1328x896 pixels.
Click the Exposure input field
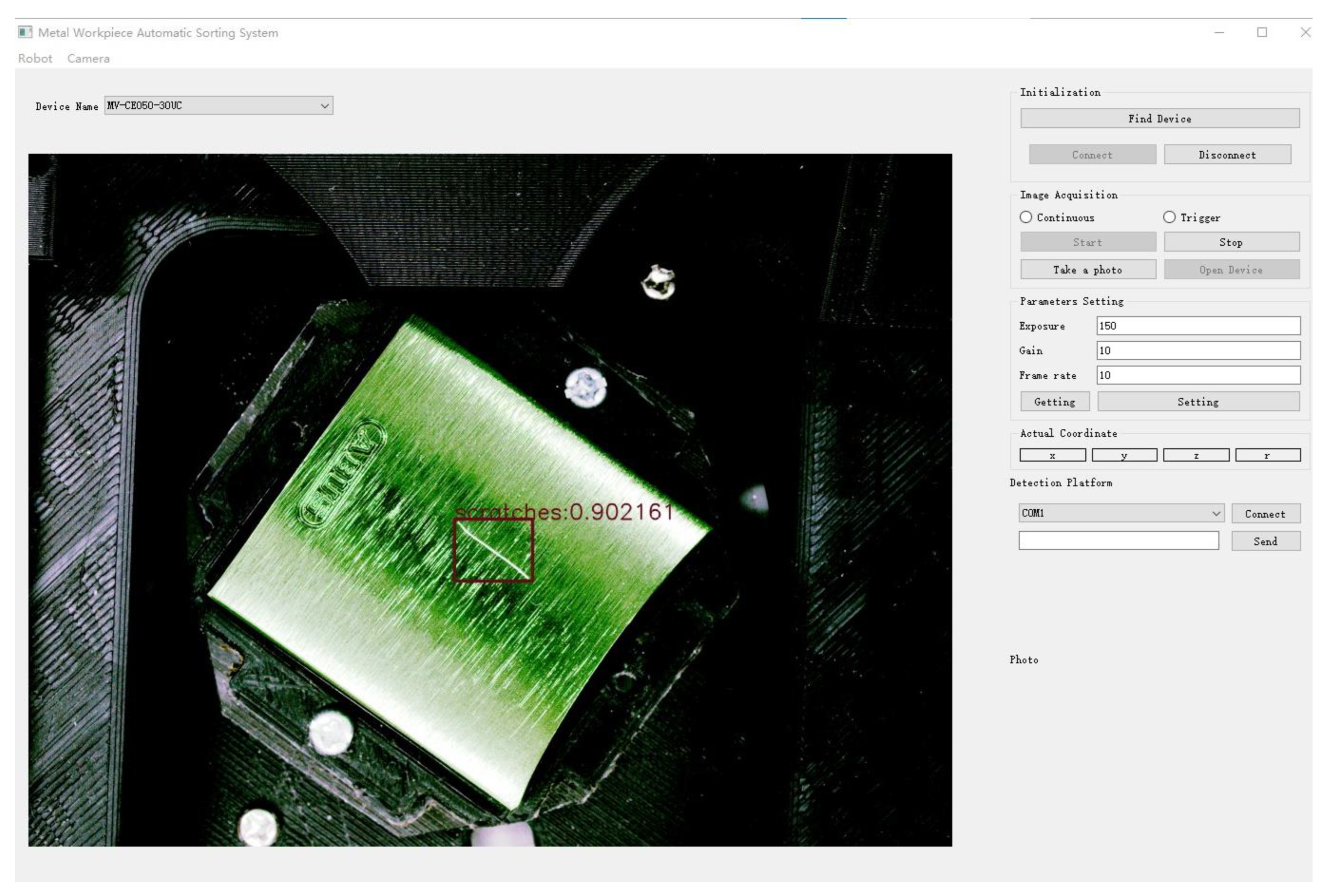click(x=1198, y=326)
